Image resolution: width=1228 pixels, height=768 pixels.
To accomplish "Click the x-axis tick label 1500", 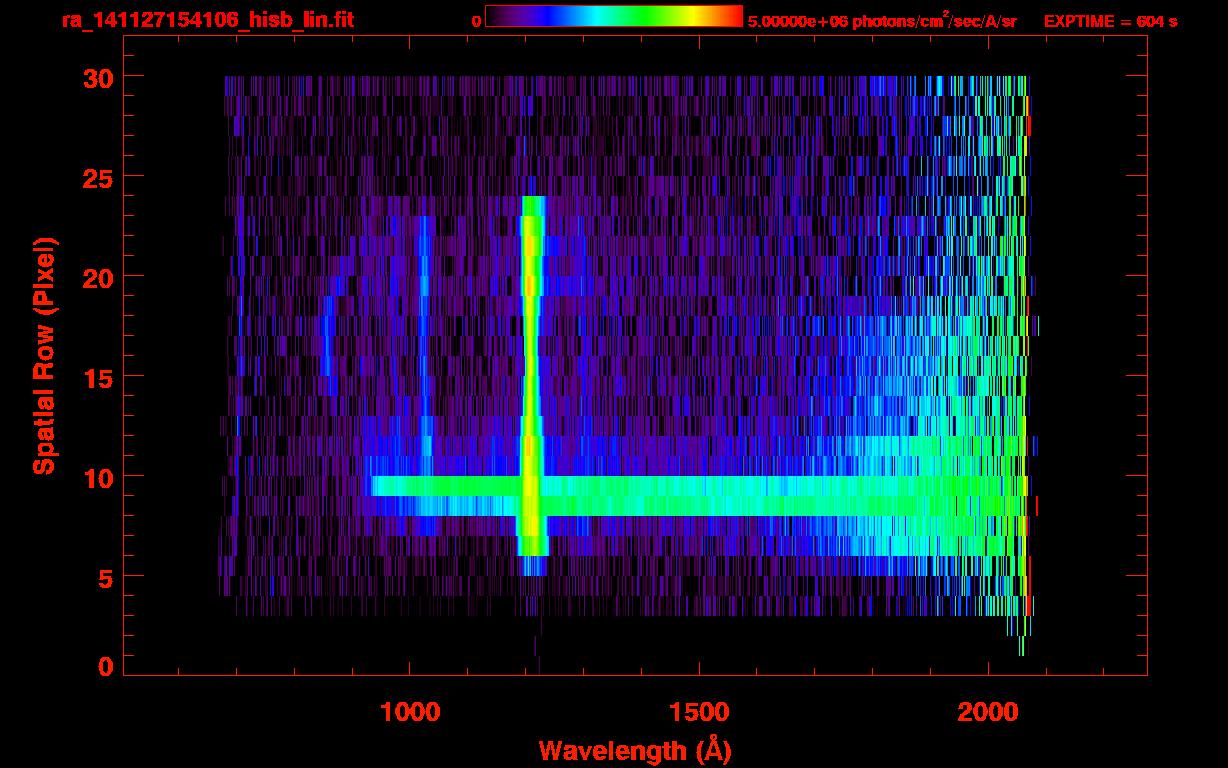I will pyautogui.click(x=699, y=712).
